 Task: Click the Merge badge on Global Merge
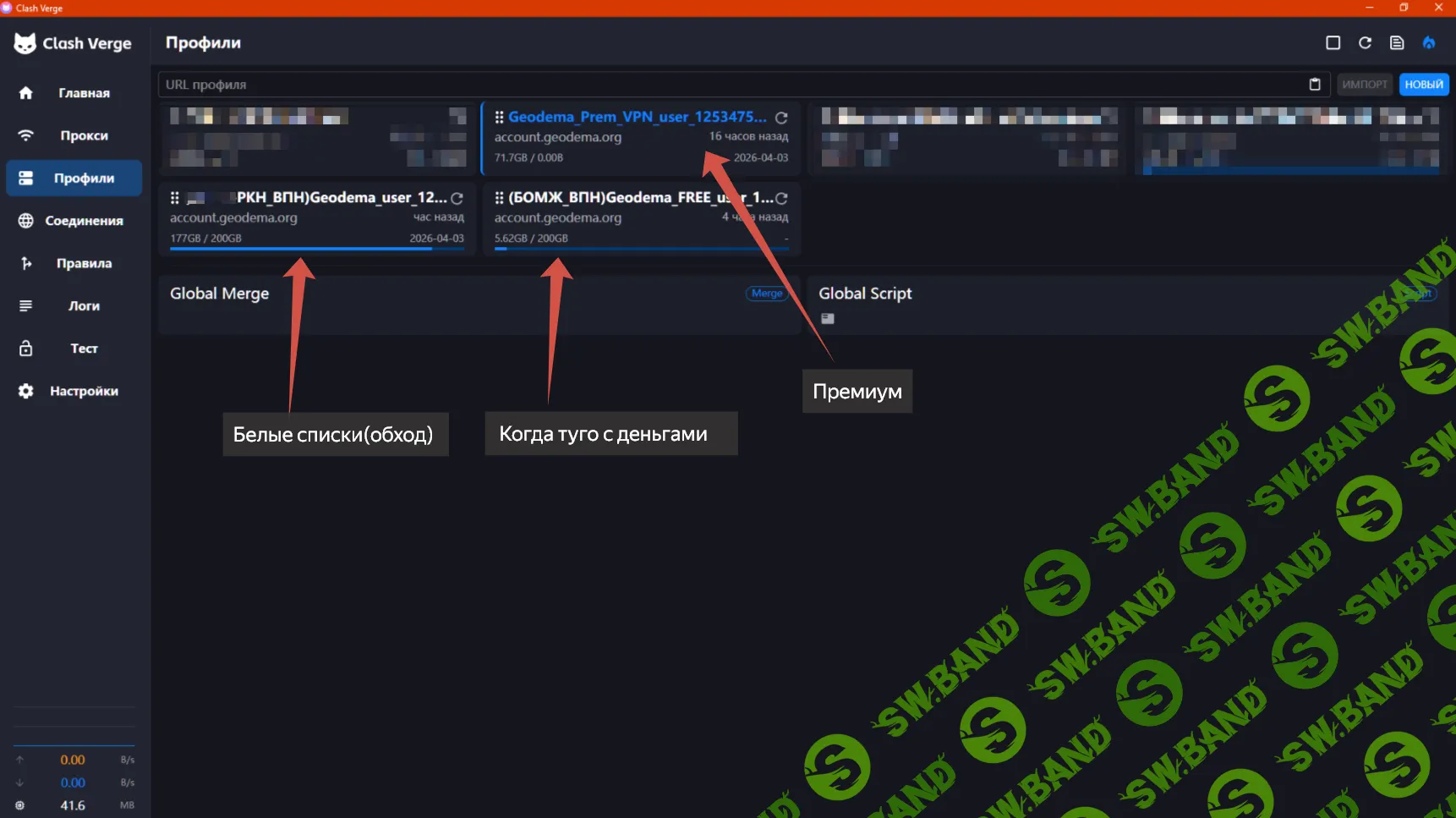coord(766,294)
